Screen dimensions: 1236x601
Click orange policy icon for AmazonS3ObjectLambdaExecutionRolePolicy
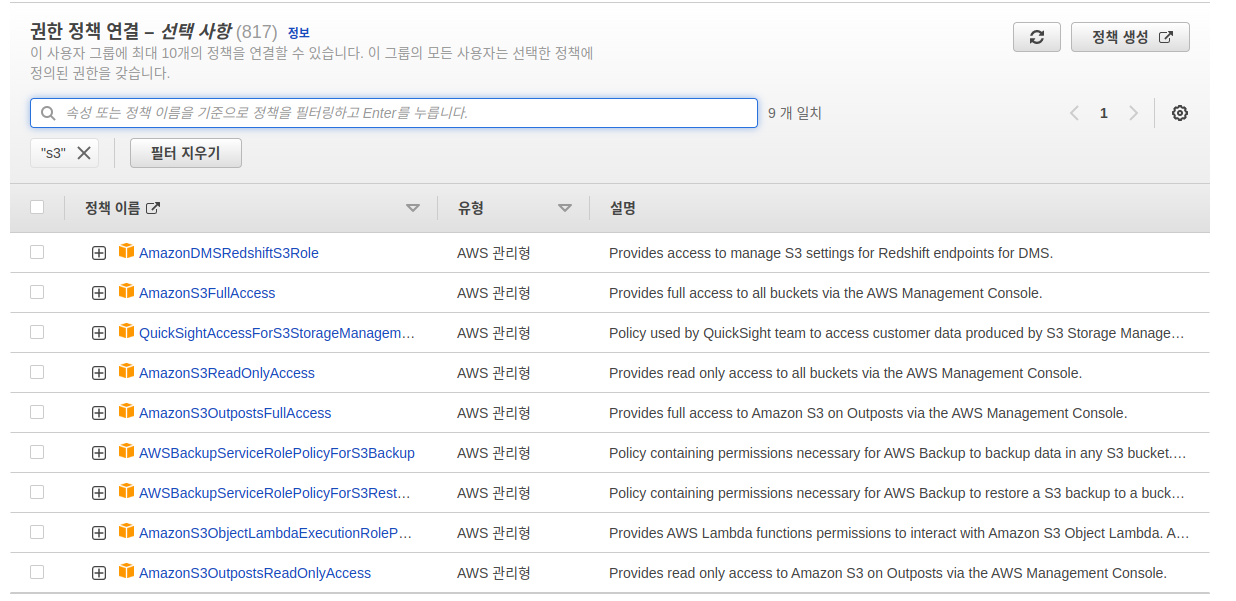pos(126,531)
